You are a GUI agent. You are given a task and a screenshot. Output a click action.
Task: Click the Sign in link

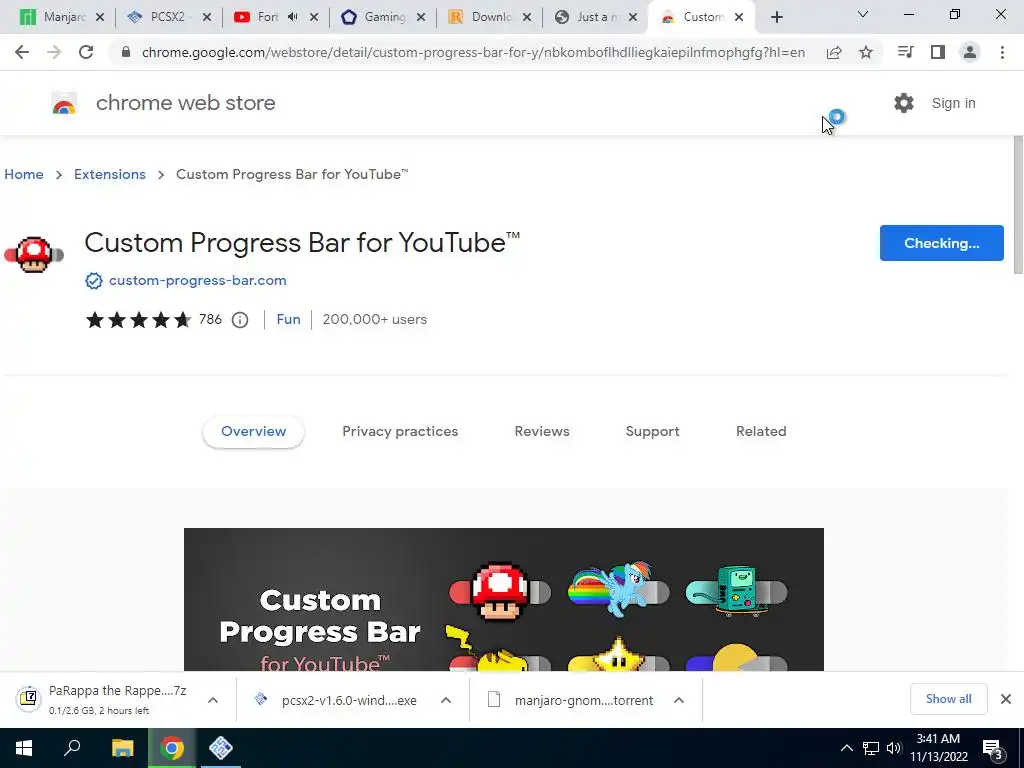(x=953, y=103)
